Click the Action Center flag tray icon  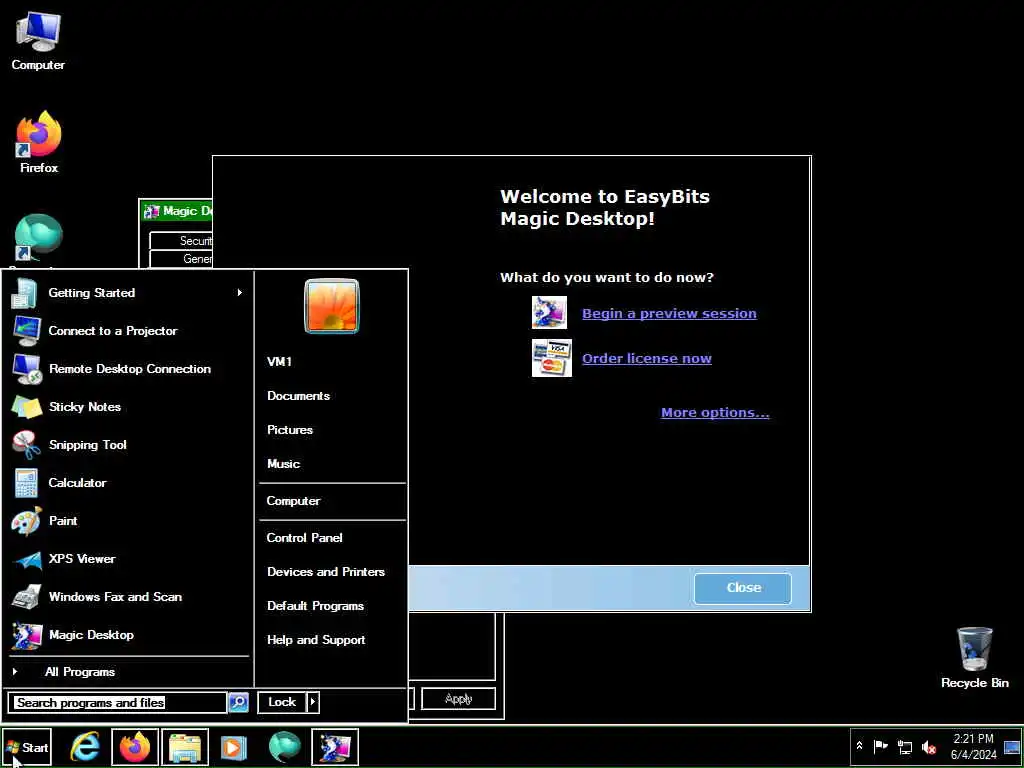tap(880, 746)
